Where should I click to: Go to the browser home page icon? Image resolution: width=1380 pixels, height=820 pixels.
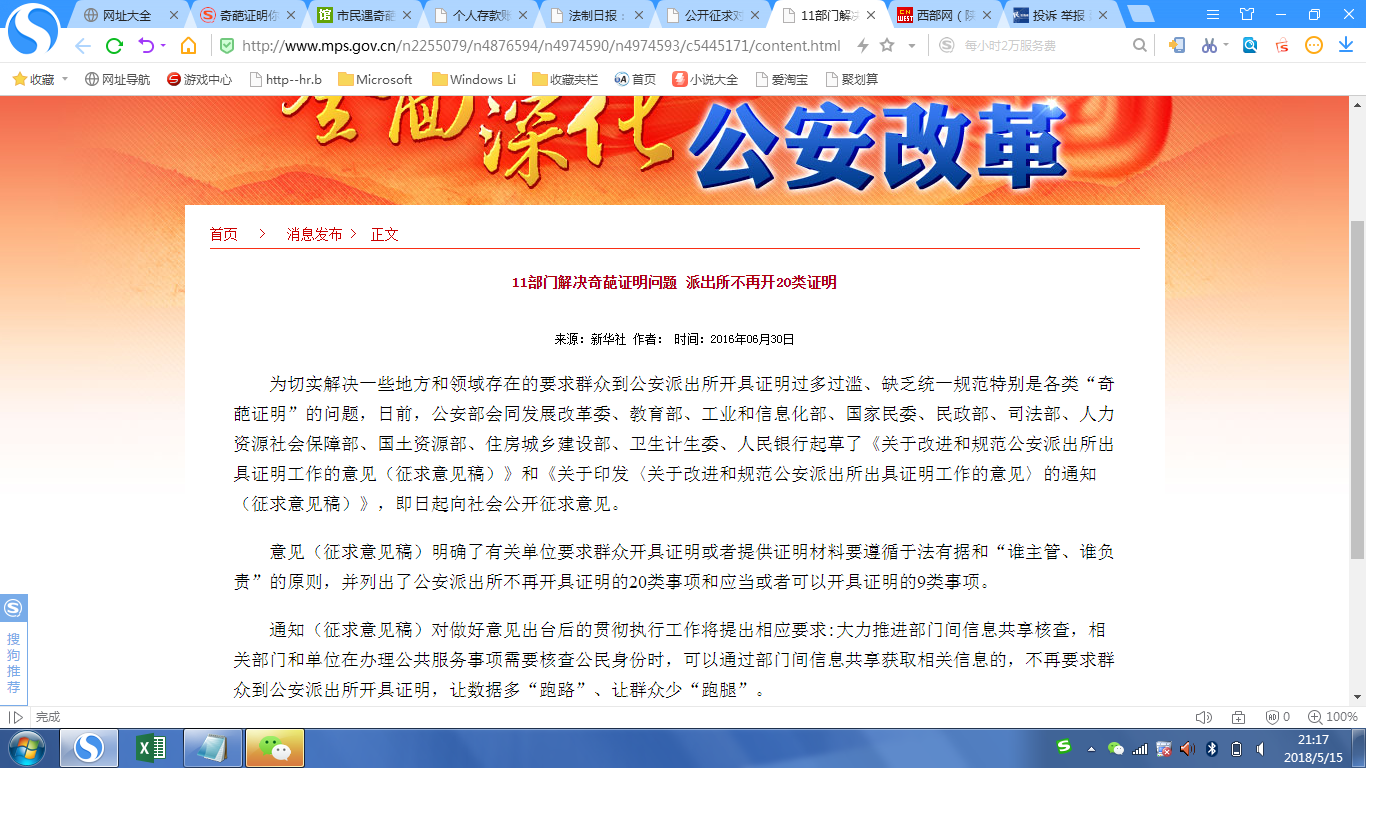click(188, 46)
